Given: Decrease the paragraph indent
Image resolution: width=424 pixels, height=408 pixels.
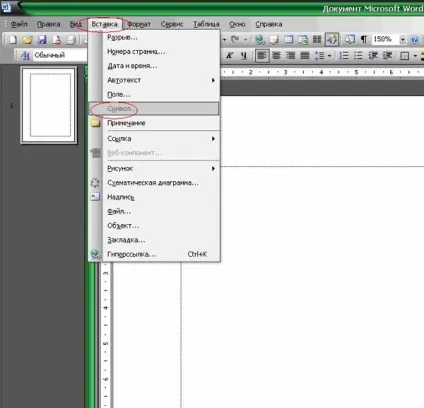Looking at the screenshot, I should pos(373,56).
